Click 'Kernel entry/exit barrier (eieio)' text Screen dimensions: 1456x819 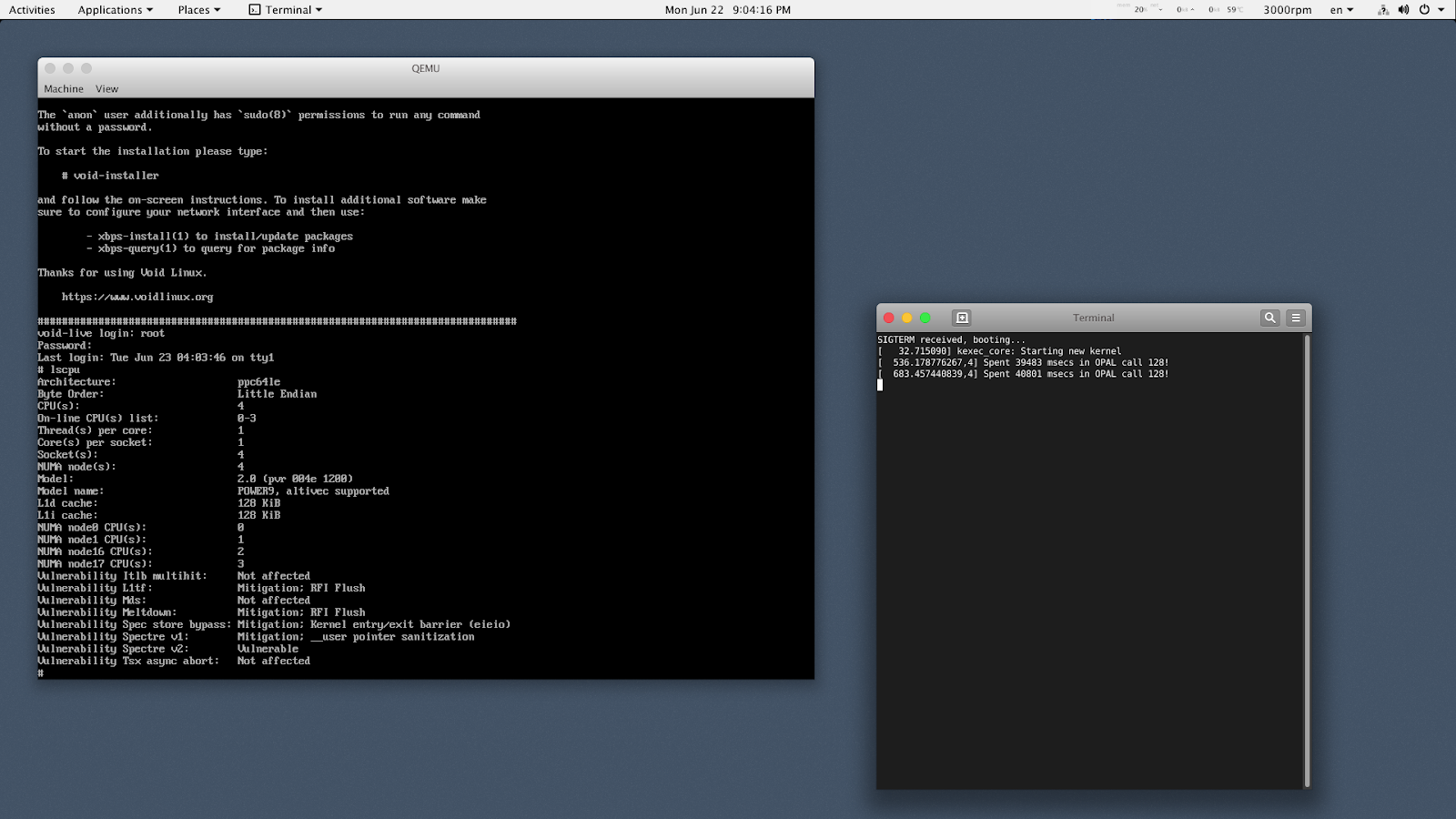tap(410, 625)
